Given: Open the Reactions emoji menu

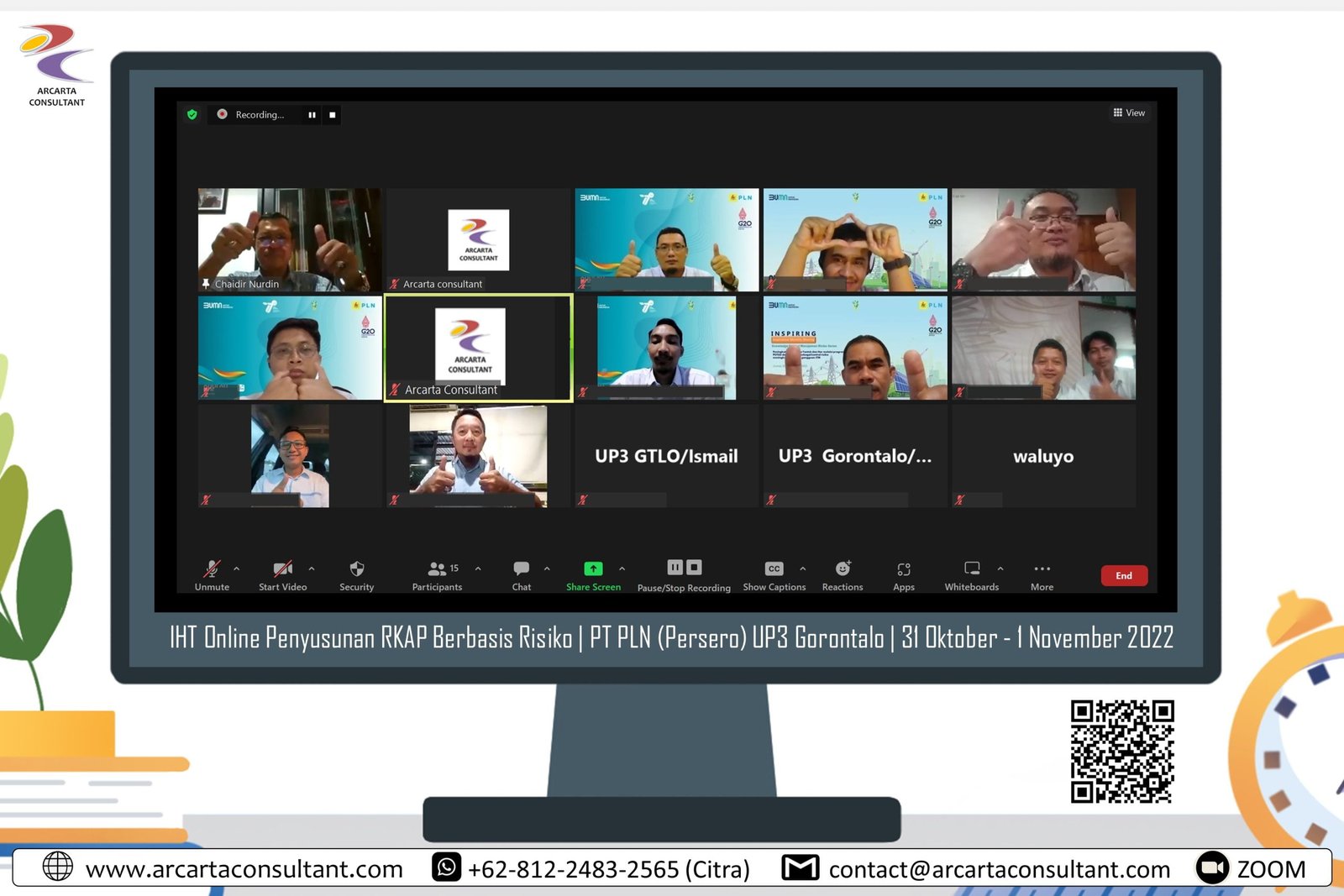Looking at the screenshot, I should 843,569.
